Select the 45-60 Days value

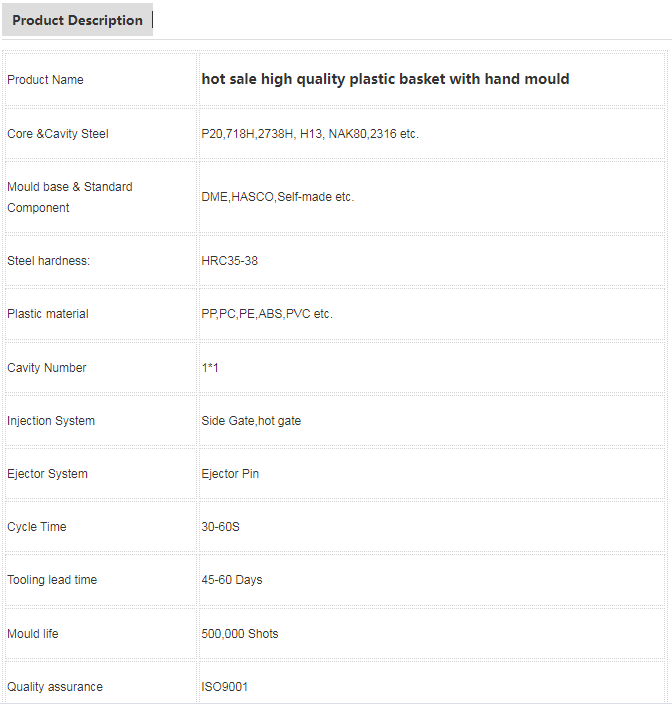point(232,580)
